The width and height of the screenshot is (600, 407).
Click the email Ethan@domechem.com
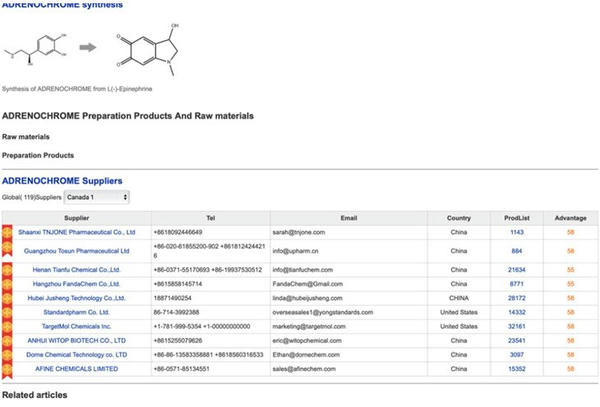306,355
